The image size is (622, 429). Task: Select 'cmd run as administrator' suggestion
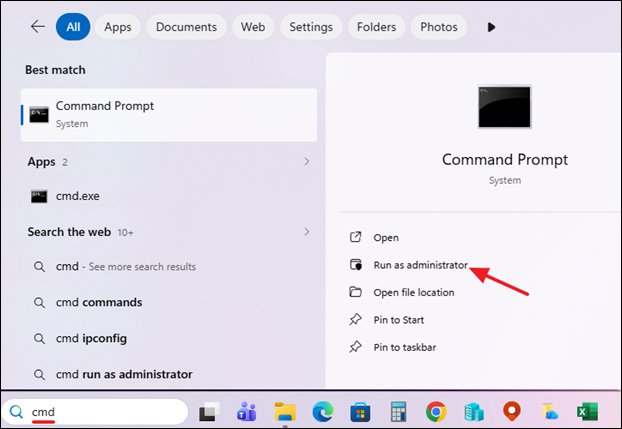[x=169, y=374]
